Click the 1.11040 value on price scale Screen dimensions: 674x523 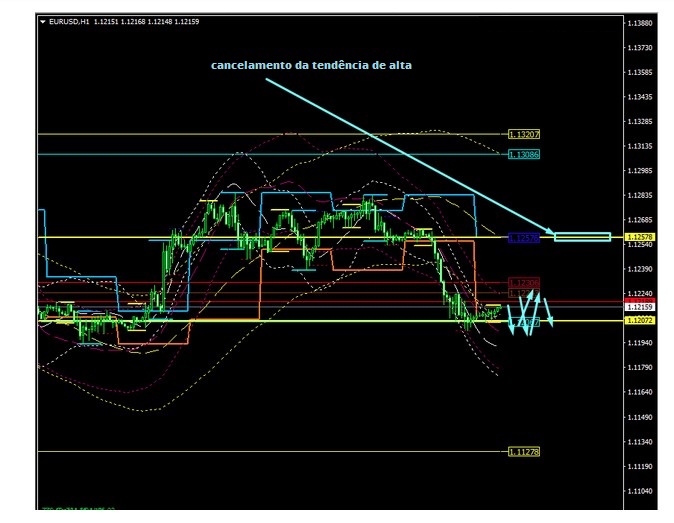click(640, 492)
